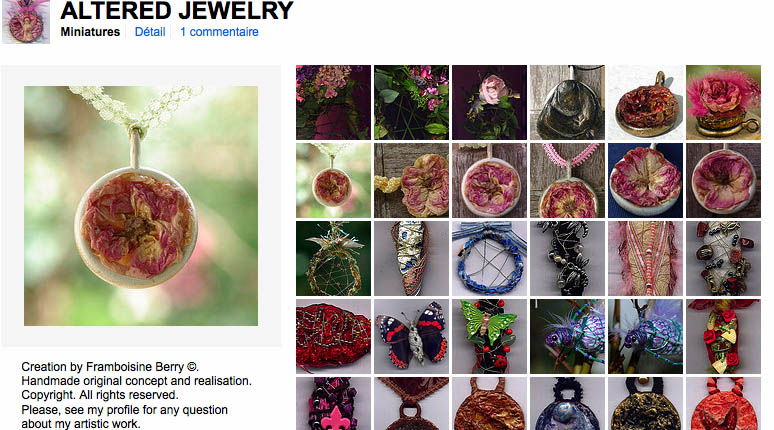
Task: Open the red admiral butterfly brooch thumbnail
Action: pos(411,336)
